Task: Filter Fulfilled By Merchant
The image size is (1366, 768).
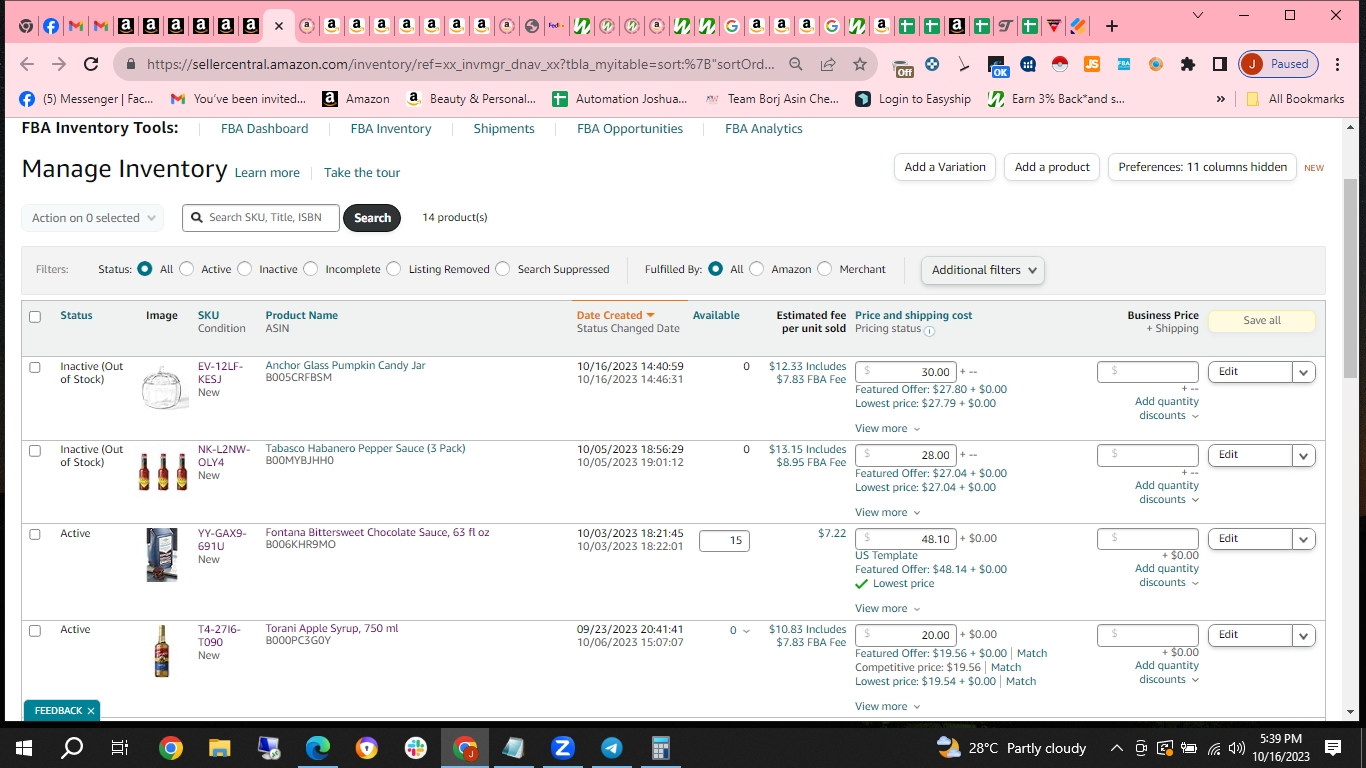Action: click(x=825, y=269)
